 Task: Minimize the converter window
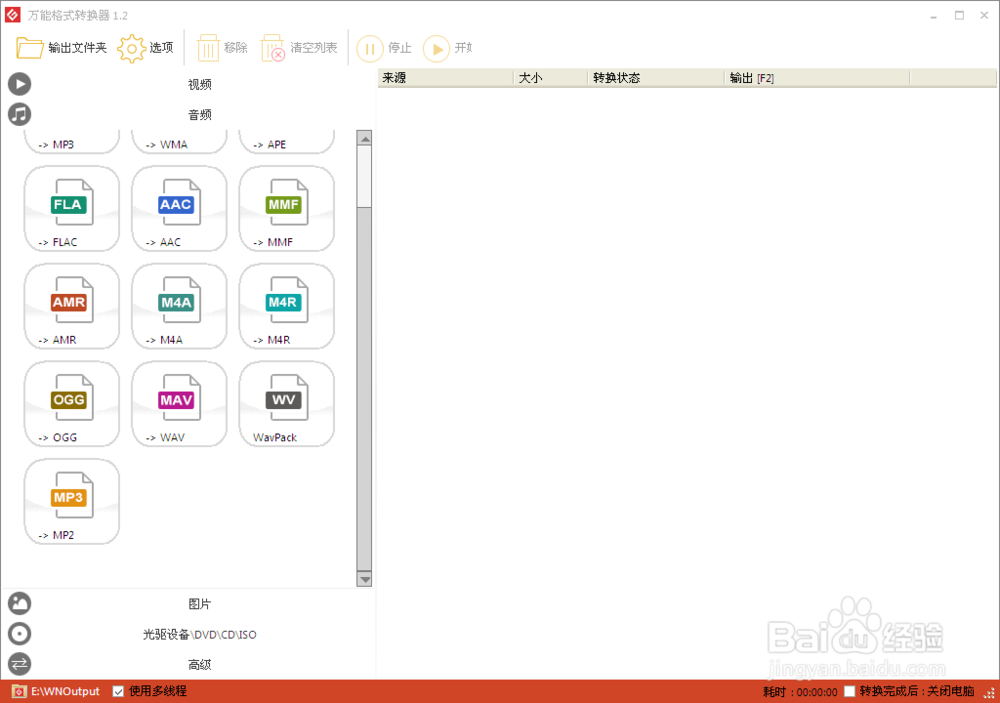tap(934, 15)
